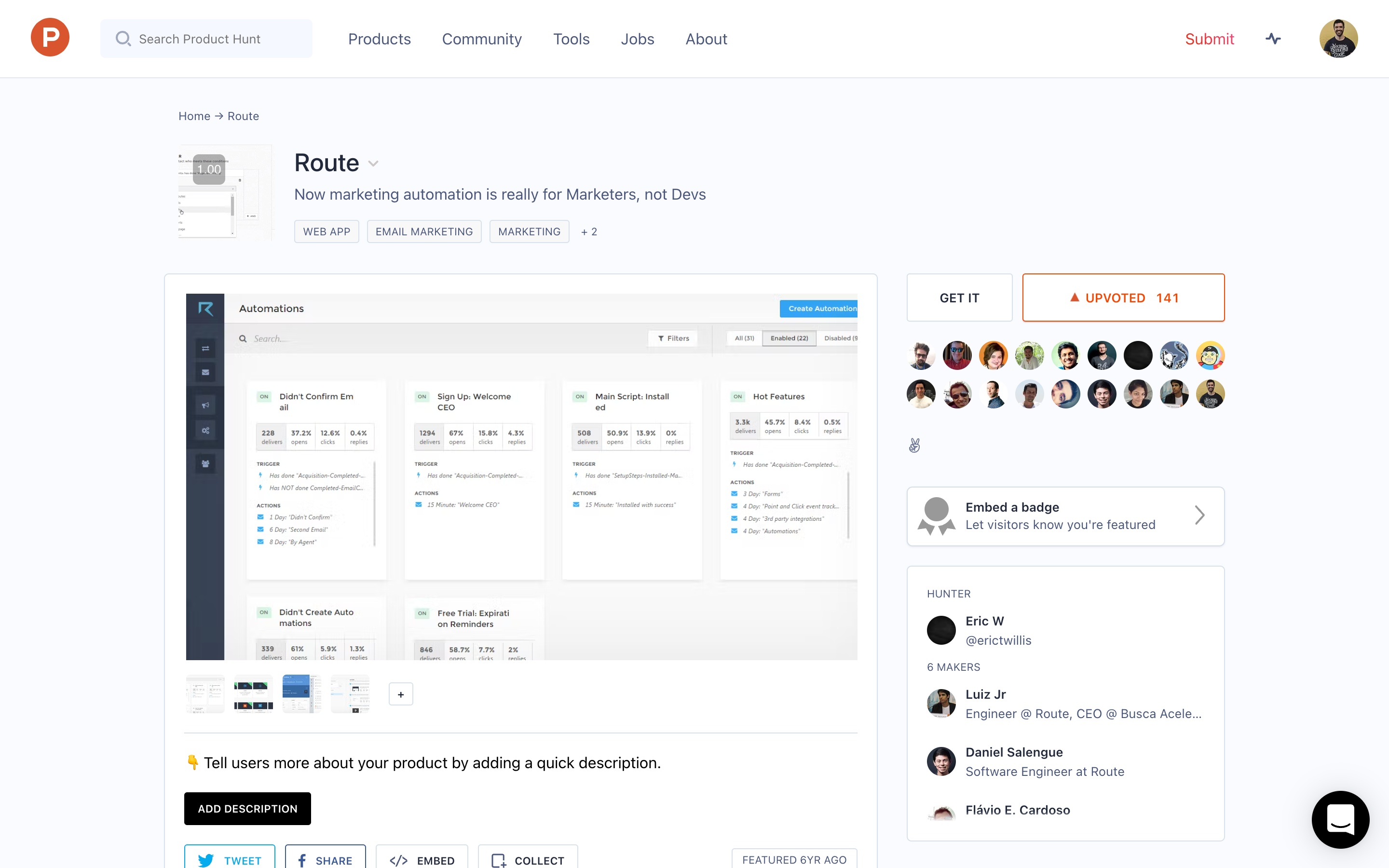
Task: Go to the Jobs page
Action: pos(637,39)
